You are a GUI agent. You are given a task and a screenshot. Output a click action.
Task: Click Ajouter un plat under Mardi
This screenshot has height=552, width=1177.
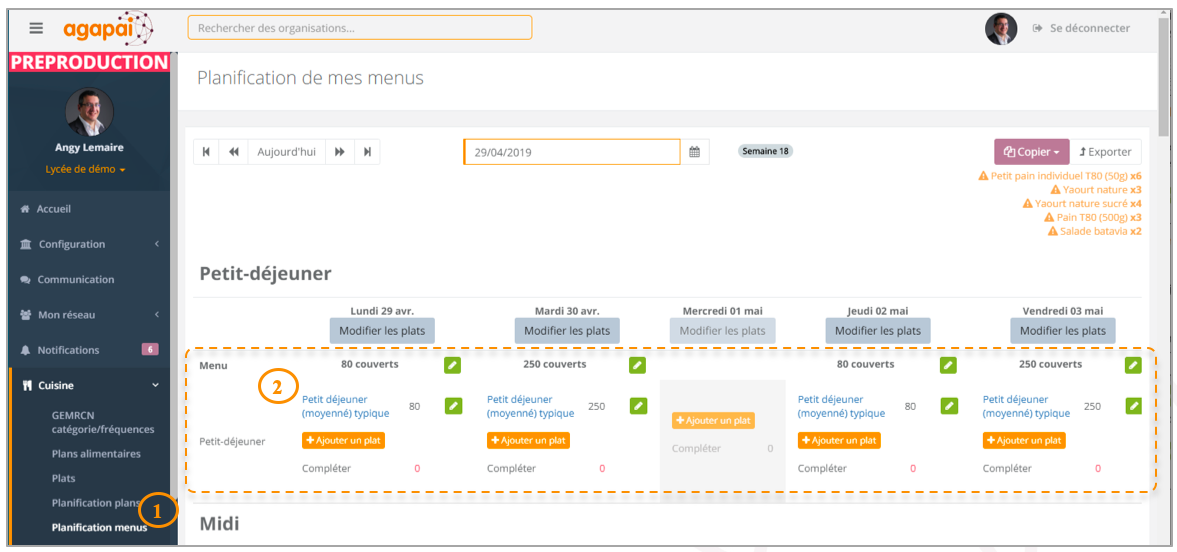528,440
